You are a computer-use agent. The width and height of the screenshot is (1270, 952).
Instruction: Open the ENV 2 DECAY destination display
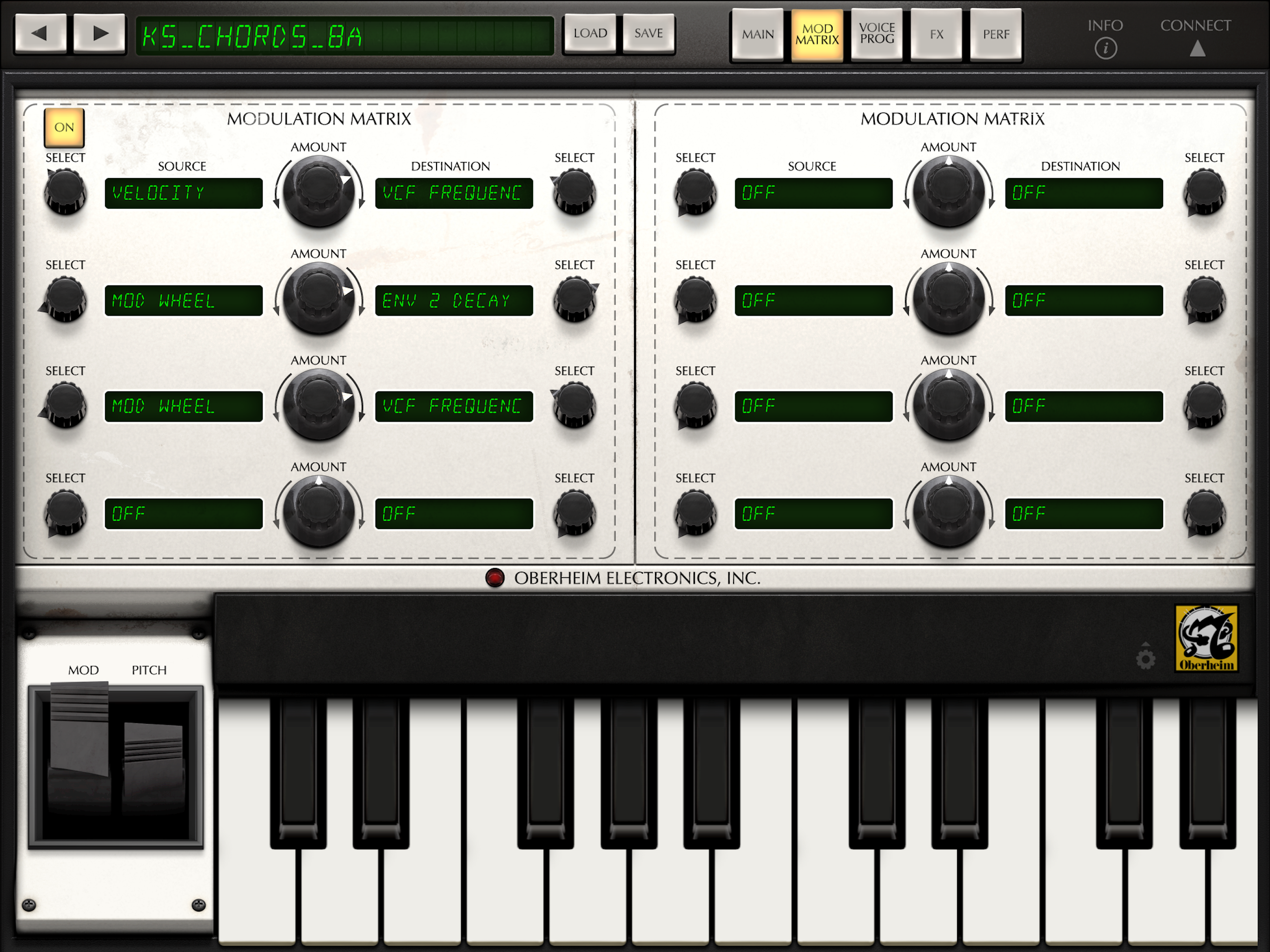click(x=454, y=300)
